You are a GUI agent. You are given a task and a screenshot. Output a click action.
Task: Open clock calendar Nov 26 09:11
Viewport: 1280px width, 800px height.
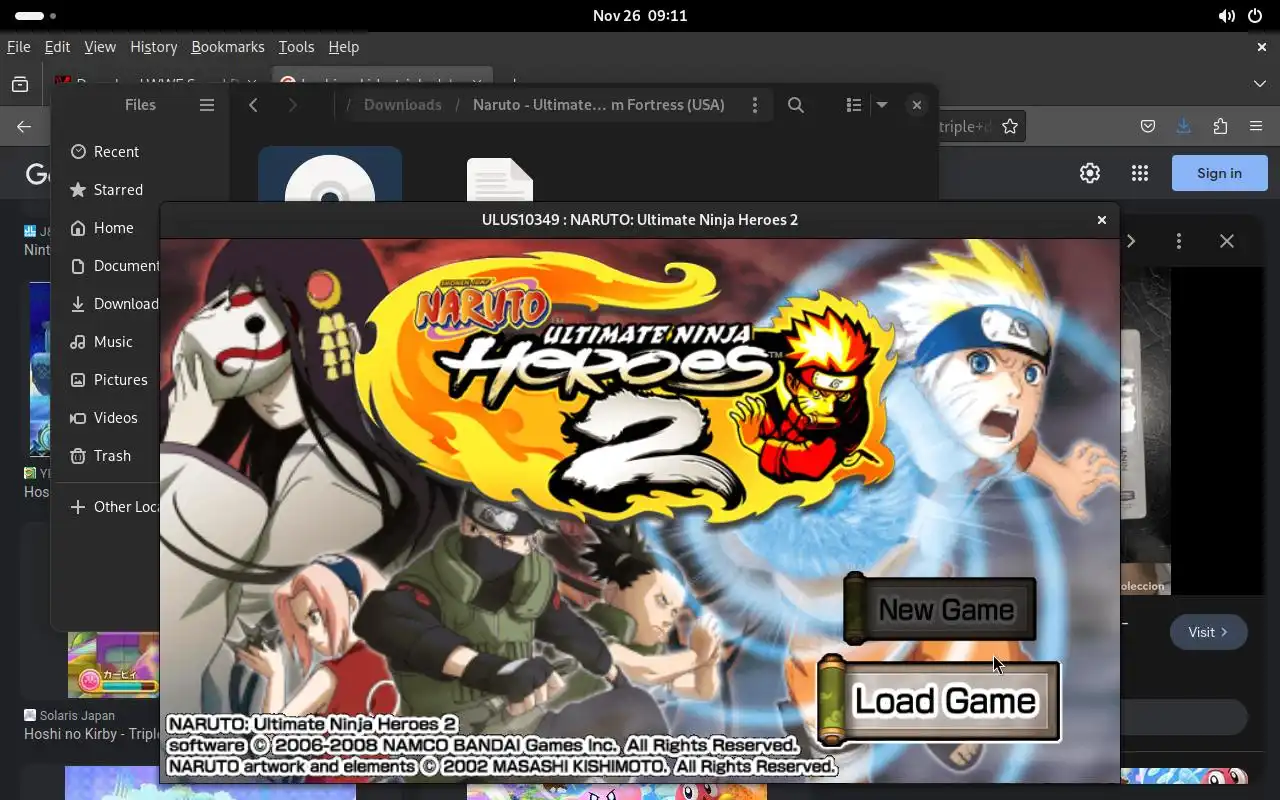pos(640,16)
